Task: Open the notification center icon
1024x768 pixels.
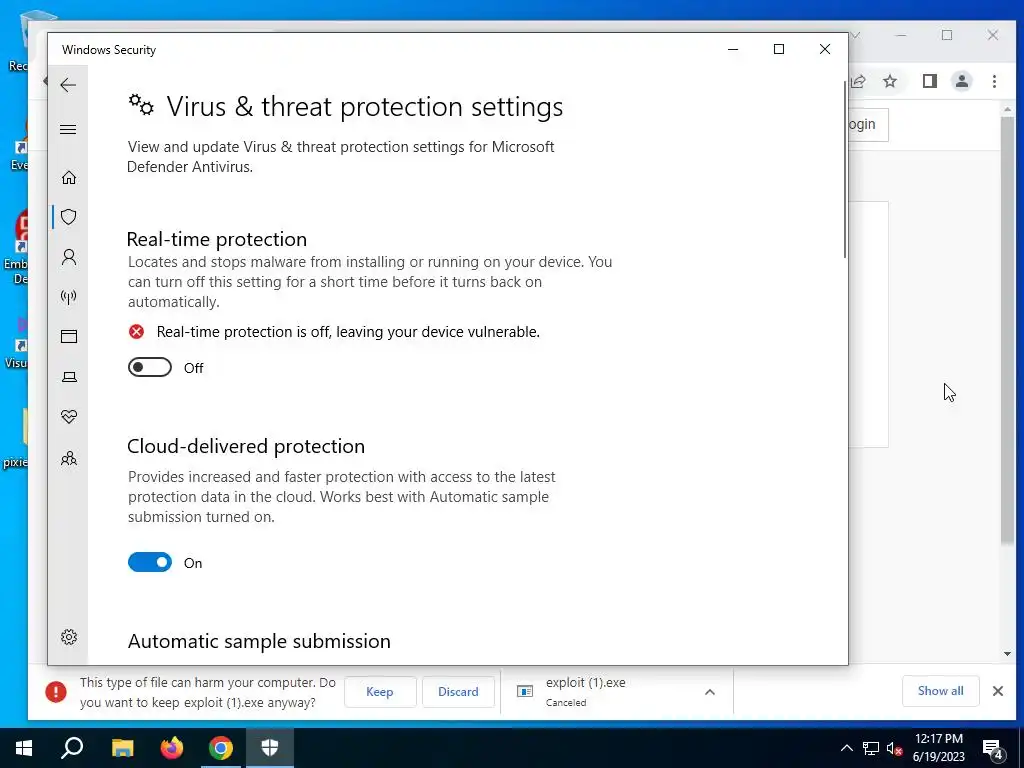Action: click(x=993, y=749)
